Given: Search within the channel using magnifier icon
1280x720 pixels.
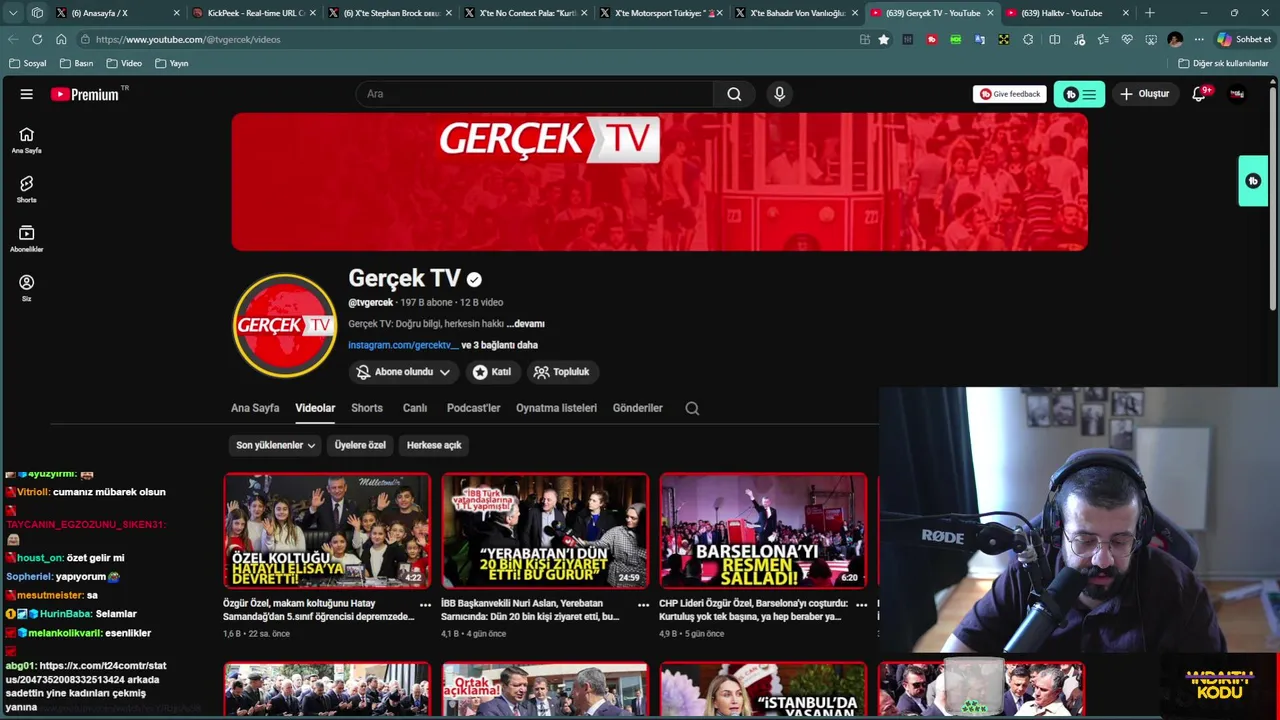Looking at the screenshot, I should pyautogui.click(x=692, y=408).
